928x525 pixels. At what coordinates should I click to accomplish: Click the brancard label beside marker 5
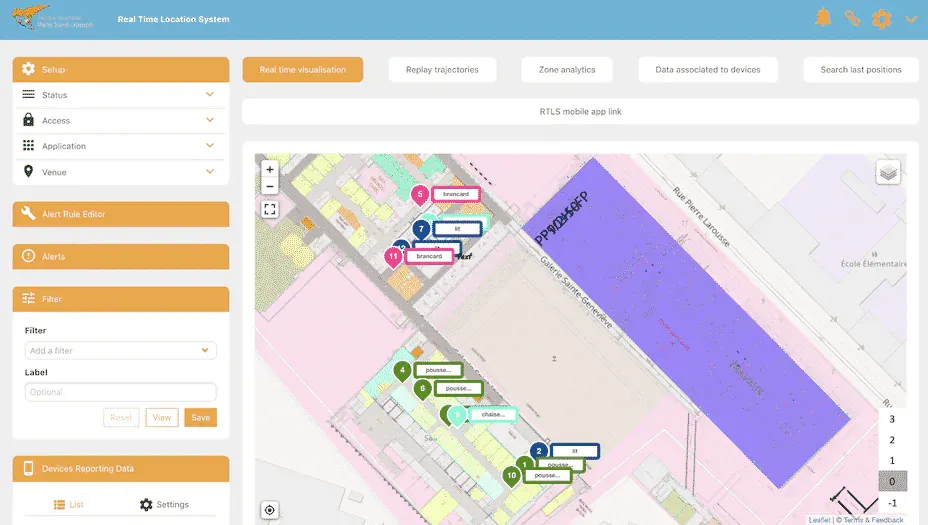(x=456, y=194)
